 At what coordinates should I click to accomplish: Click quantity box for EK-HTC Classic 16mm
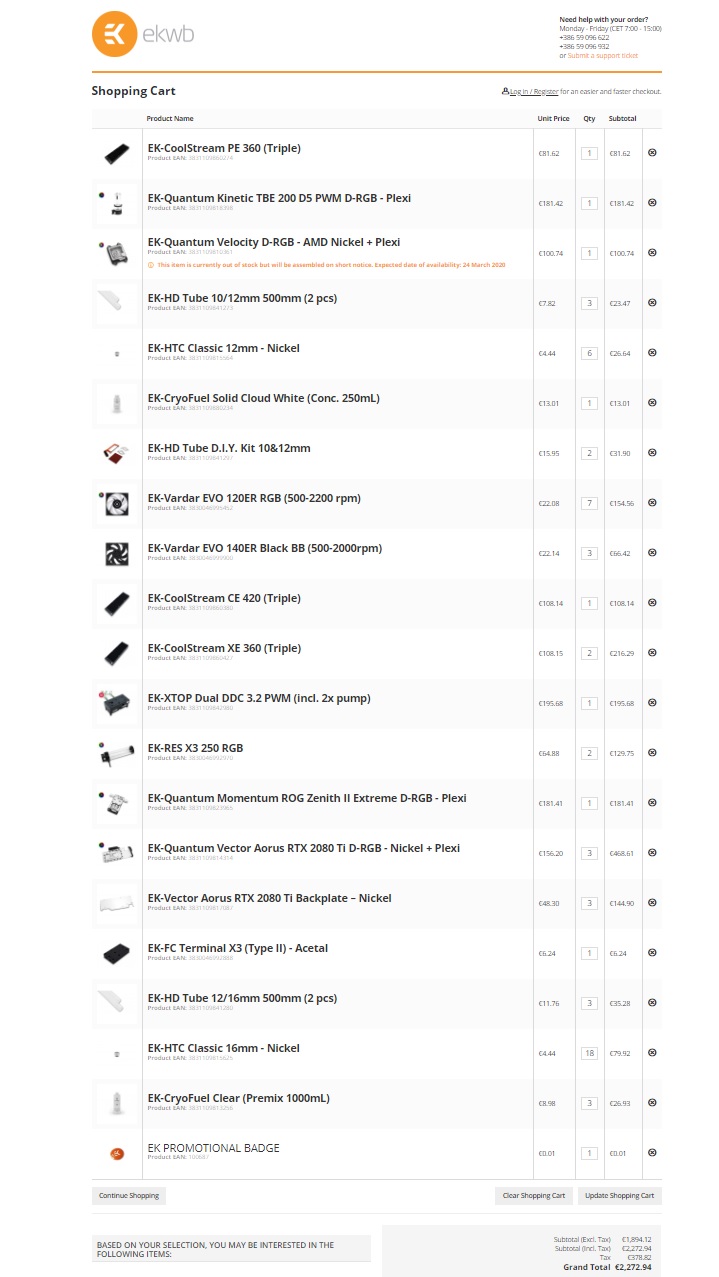[x=589, y=1053]
